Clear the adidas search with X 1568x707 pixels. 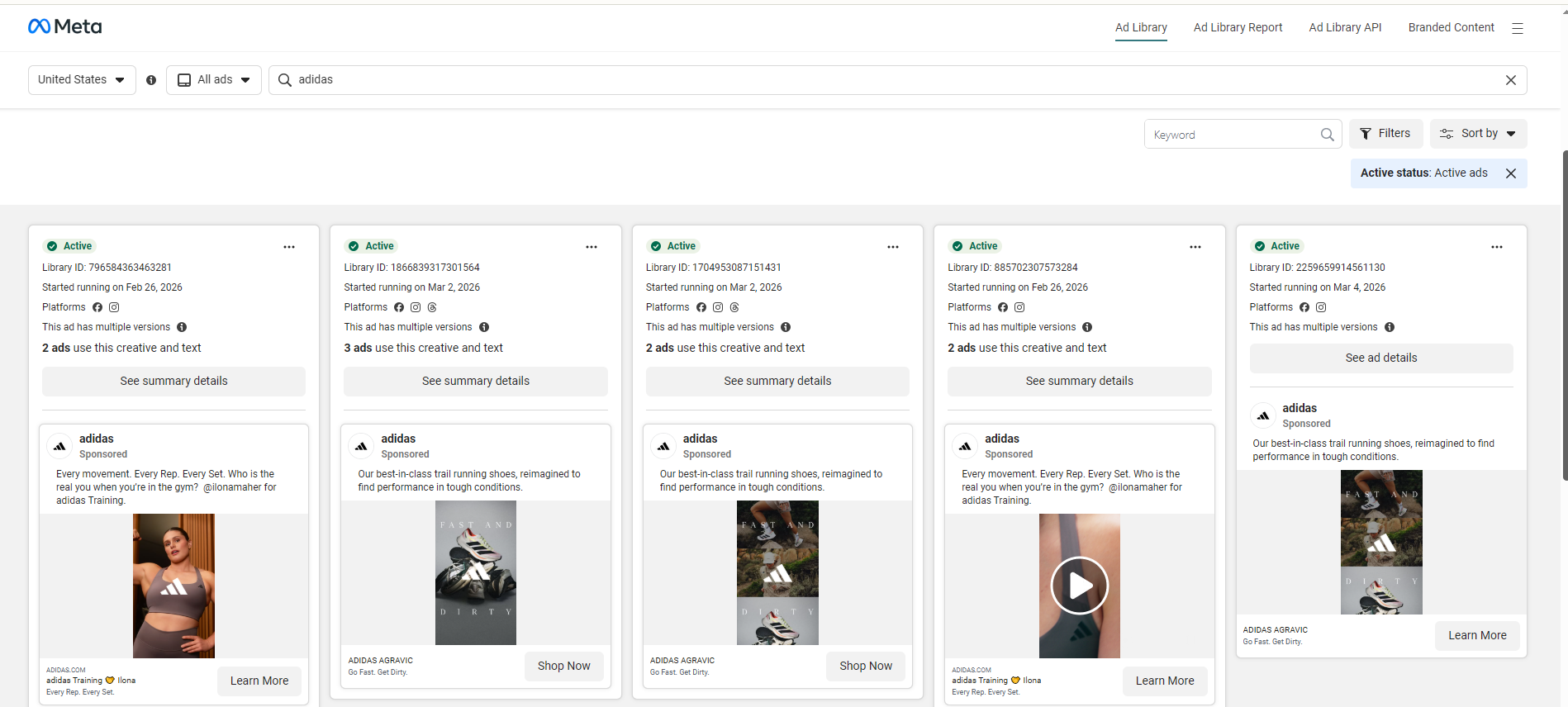1511,80
